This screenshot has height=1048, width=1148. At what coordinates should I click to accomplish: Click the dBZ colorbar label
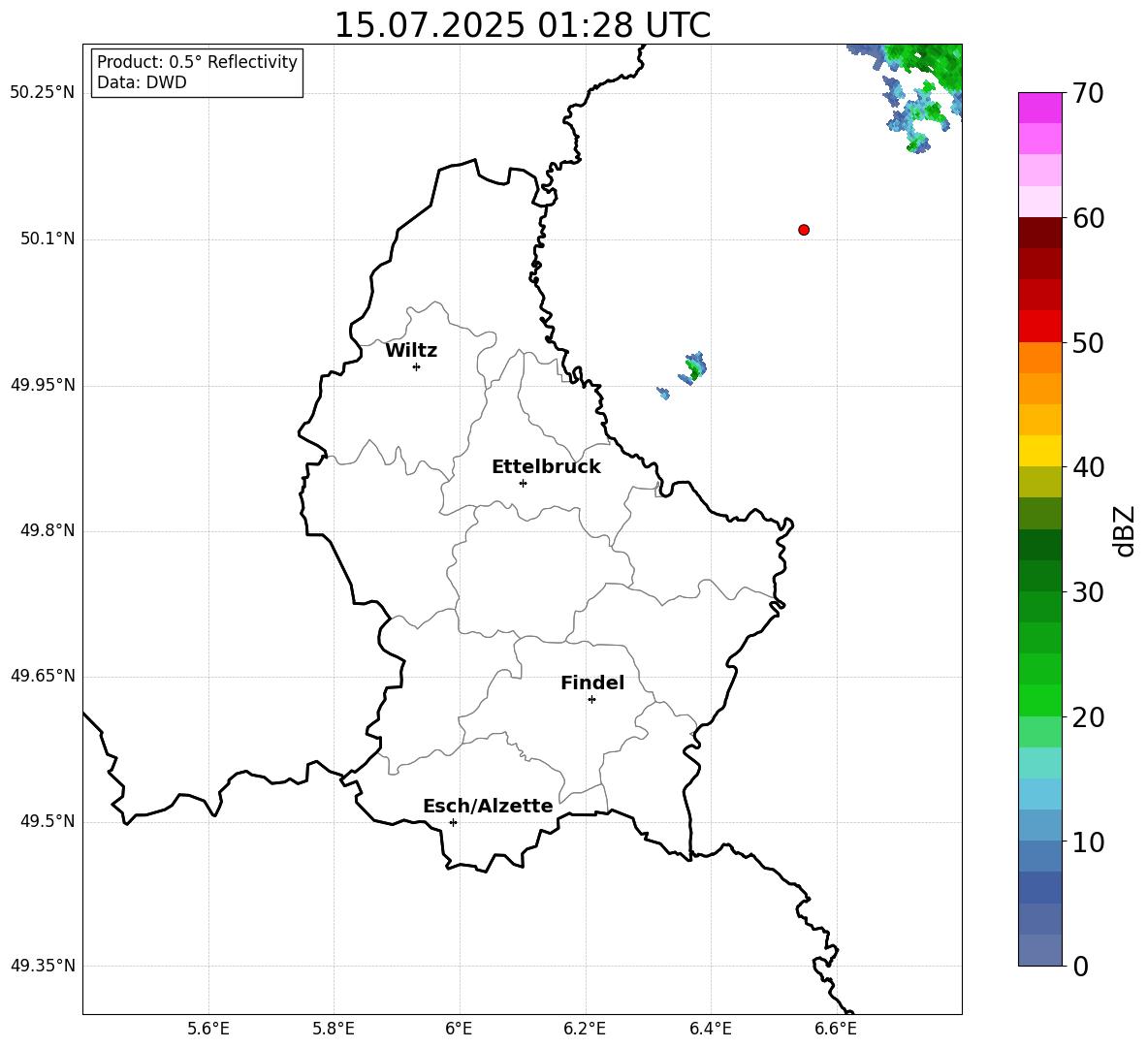(1125, 530)
